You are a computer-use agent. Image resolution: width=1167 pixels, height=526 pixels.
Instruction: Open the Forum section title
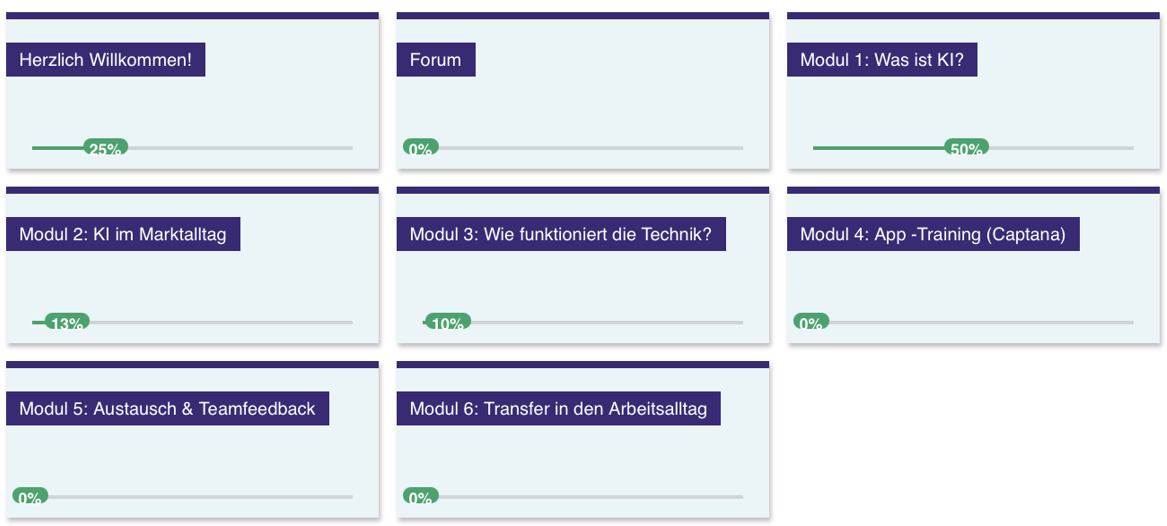(435, 60)
